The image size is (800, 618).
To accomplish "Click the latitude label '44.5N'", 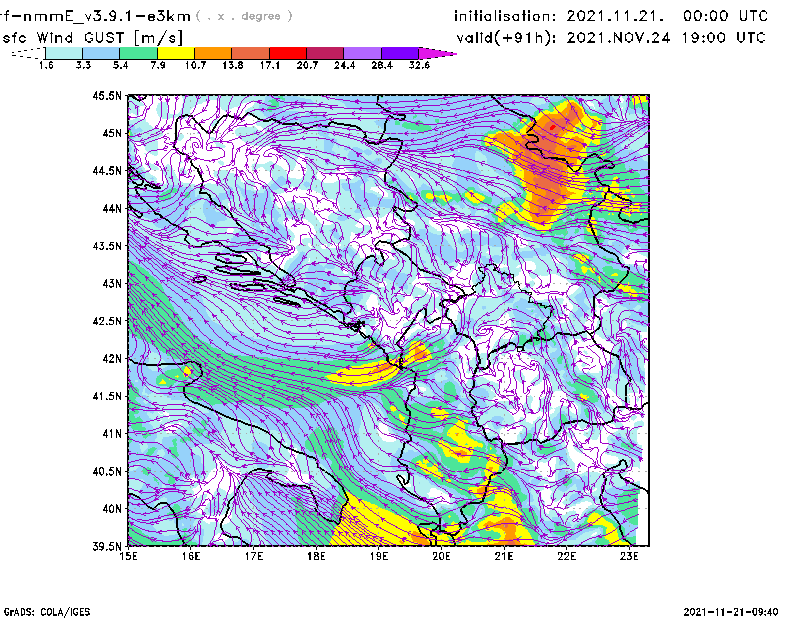I will [x=107, y=170].
